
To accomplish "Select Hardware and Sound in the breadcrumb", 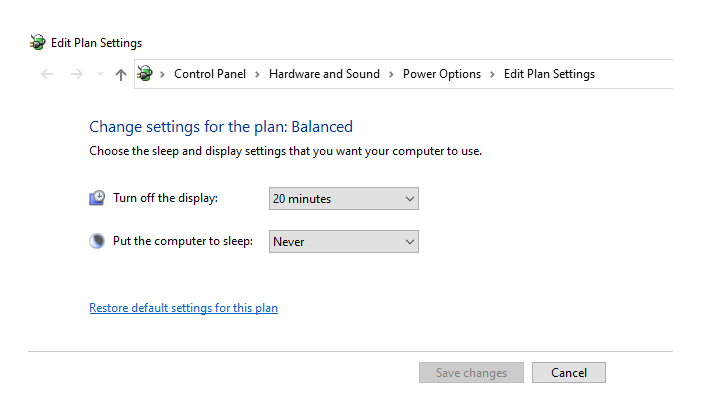I will click(324, 74).
